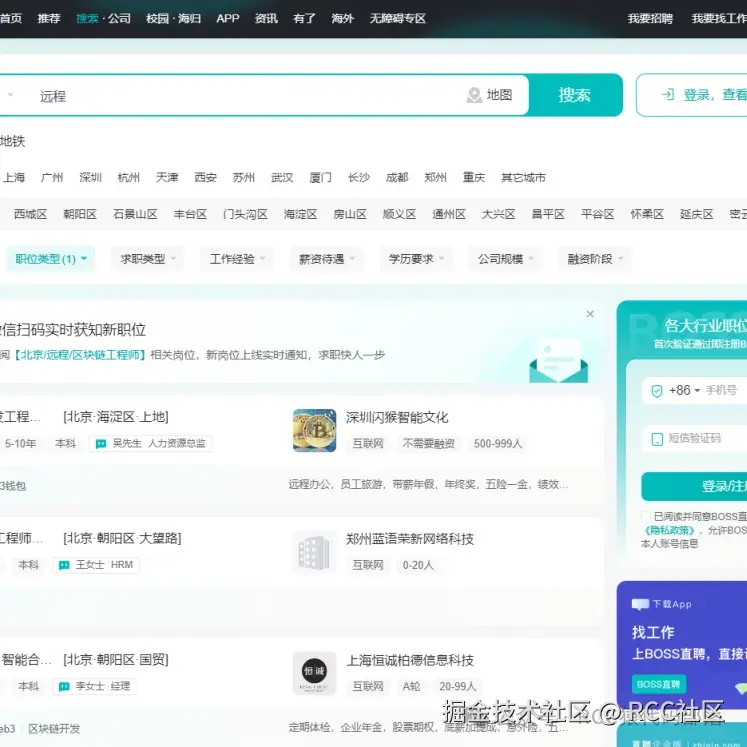The image size is (747, 747).
Task: Click chat icon next to 吴先生 人力资源总监
Action: point(101,444)
